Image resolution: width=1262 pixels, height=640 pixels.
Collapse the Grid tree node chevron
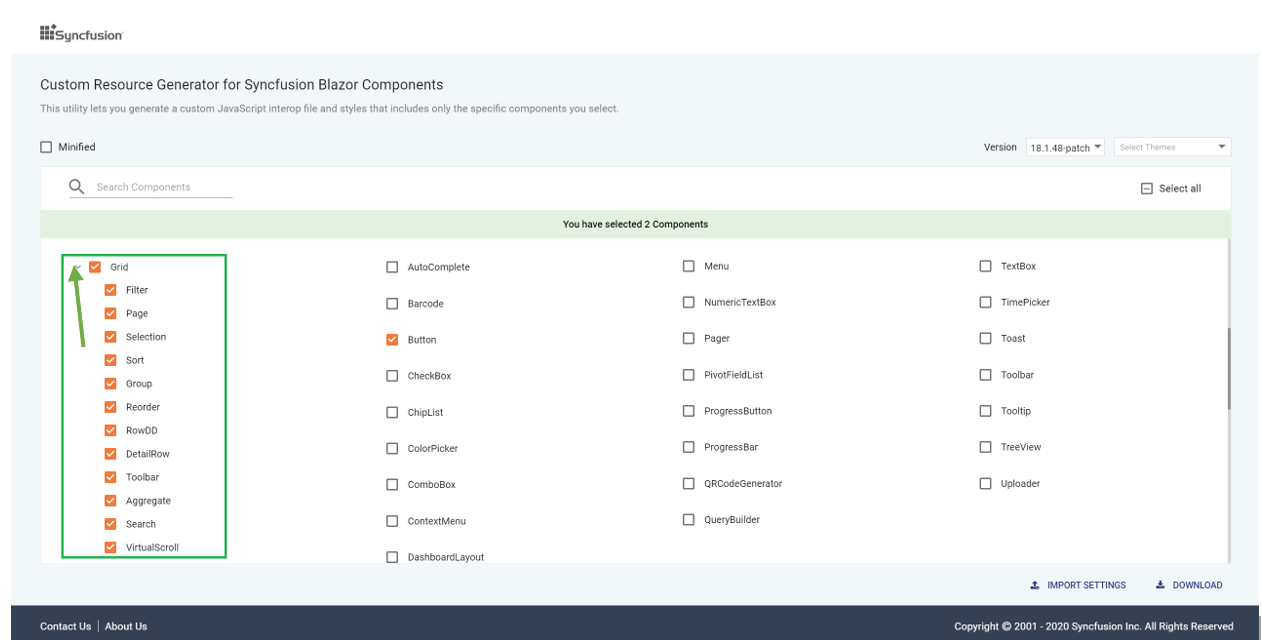(78, 267)
